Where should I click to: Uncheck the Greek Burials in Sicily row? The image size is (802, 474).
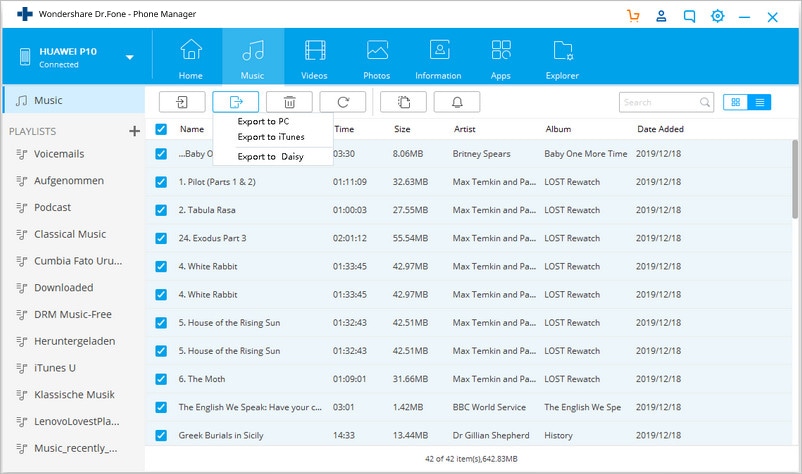pyautogui.click(x=161, y=435)
